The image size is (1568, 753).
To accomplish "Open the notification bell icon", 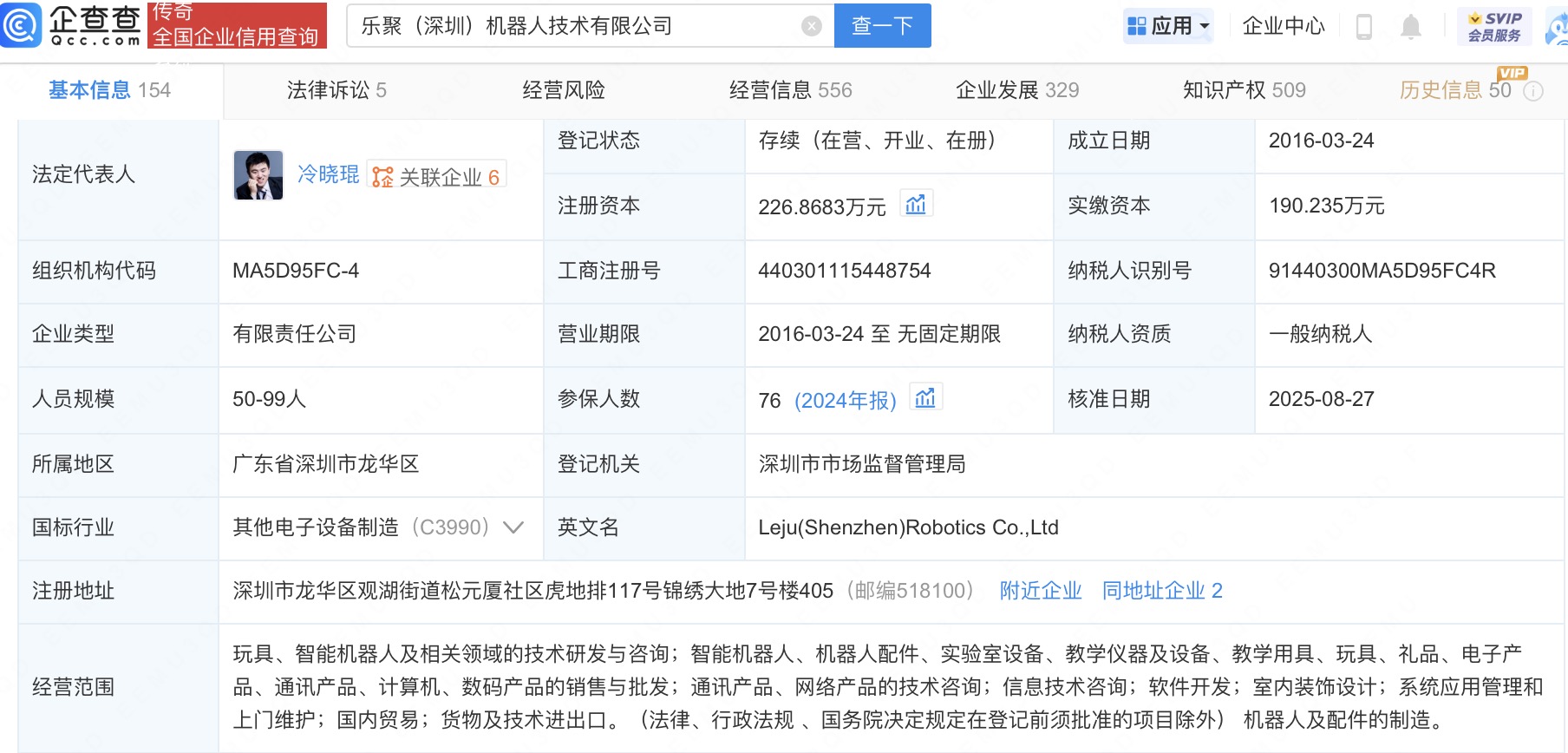I will click(x=1411, y=27).
